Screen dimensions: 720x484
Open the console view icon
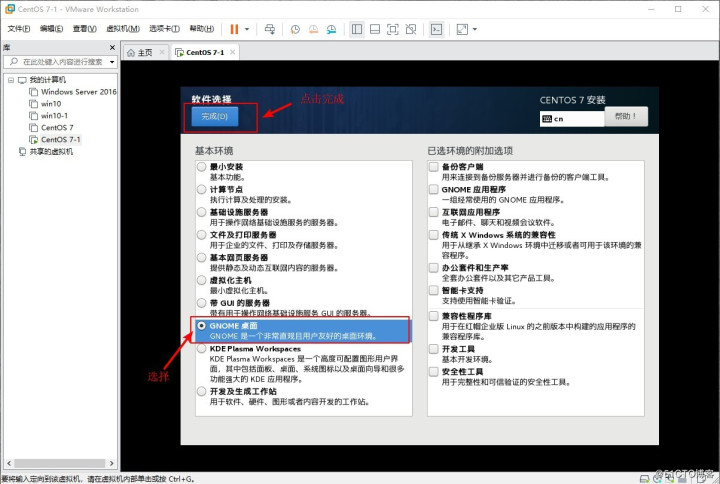[x=436, y=29]
